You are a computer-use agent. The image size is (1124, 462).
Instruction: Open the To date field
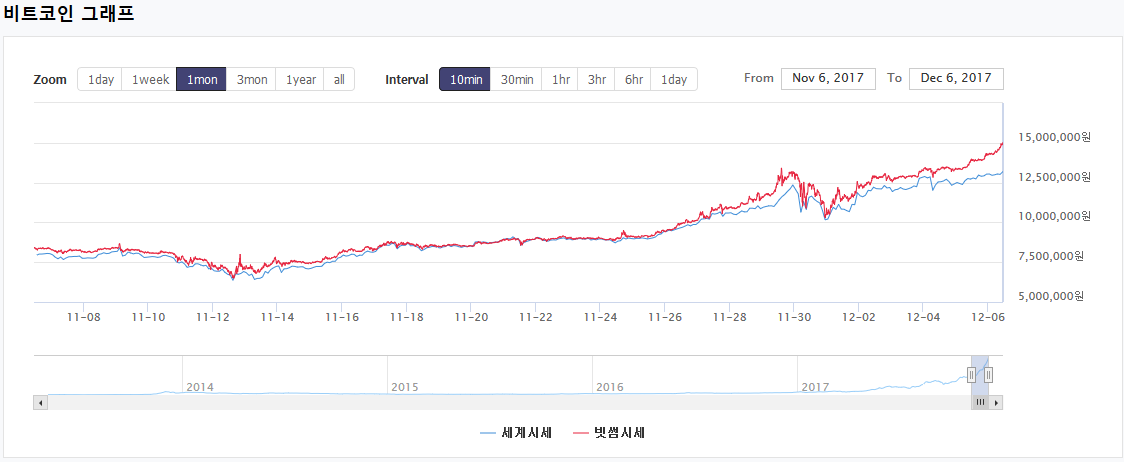(956, 79)
